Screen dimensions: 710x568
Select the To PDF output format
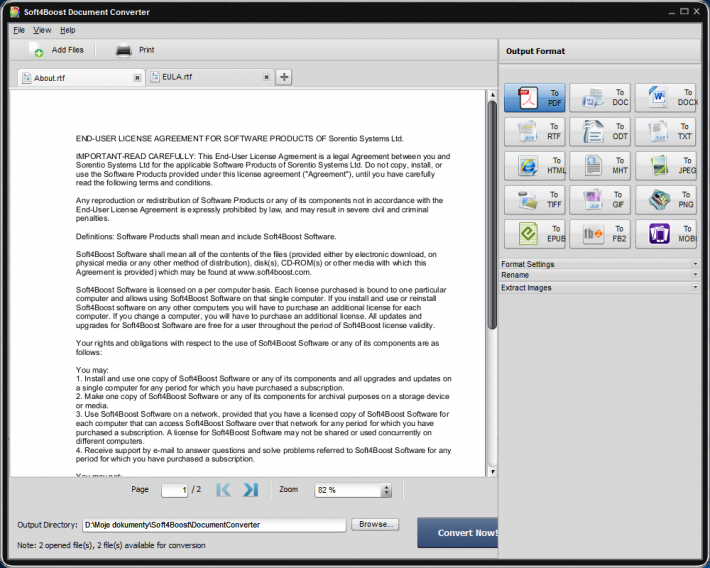(534, 97)
